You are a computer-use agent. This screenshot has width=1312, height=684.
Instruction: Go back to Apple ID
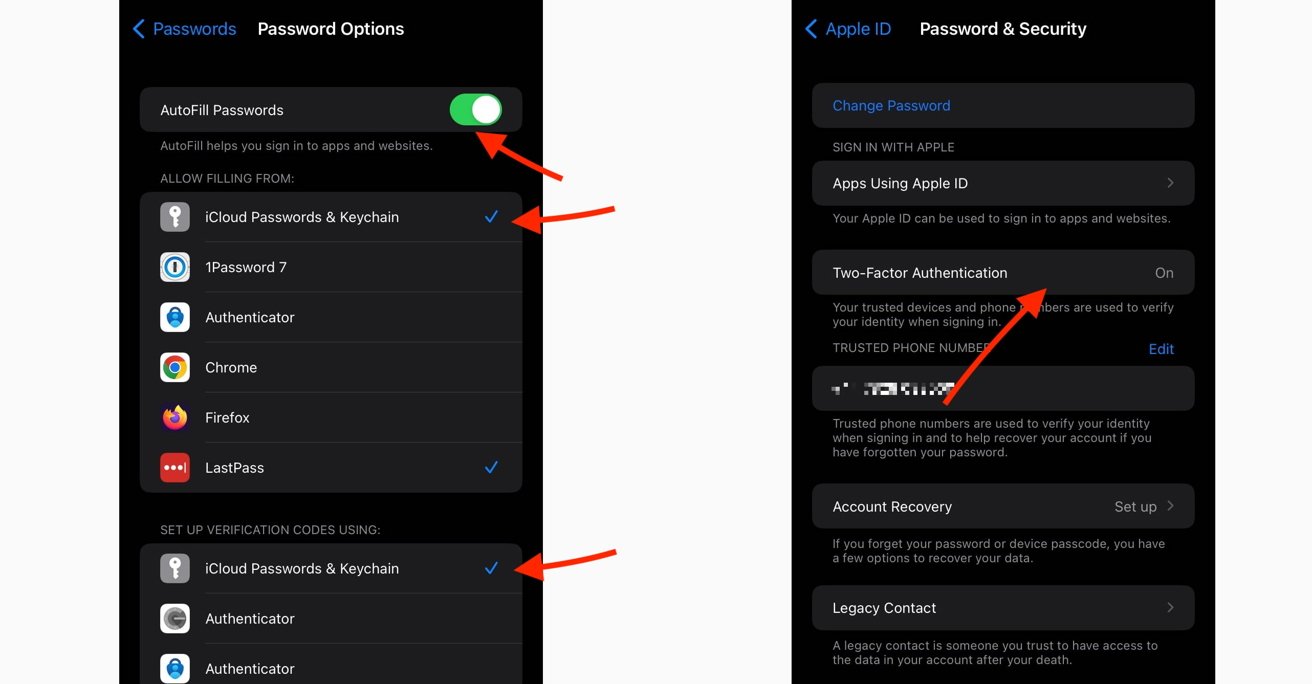tap(848, 29)
